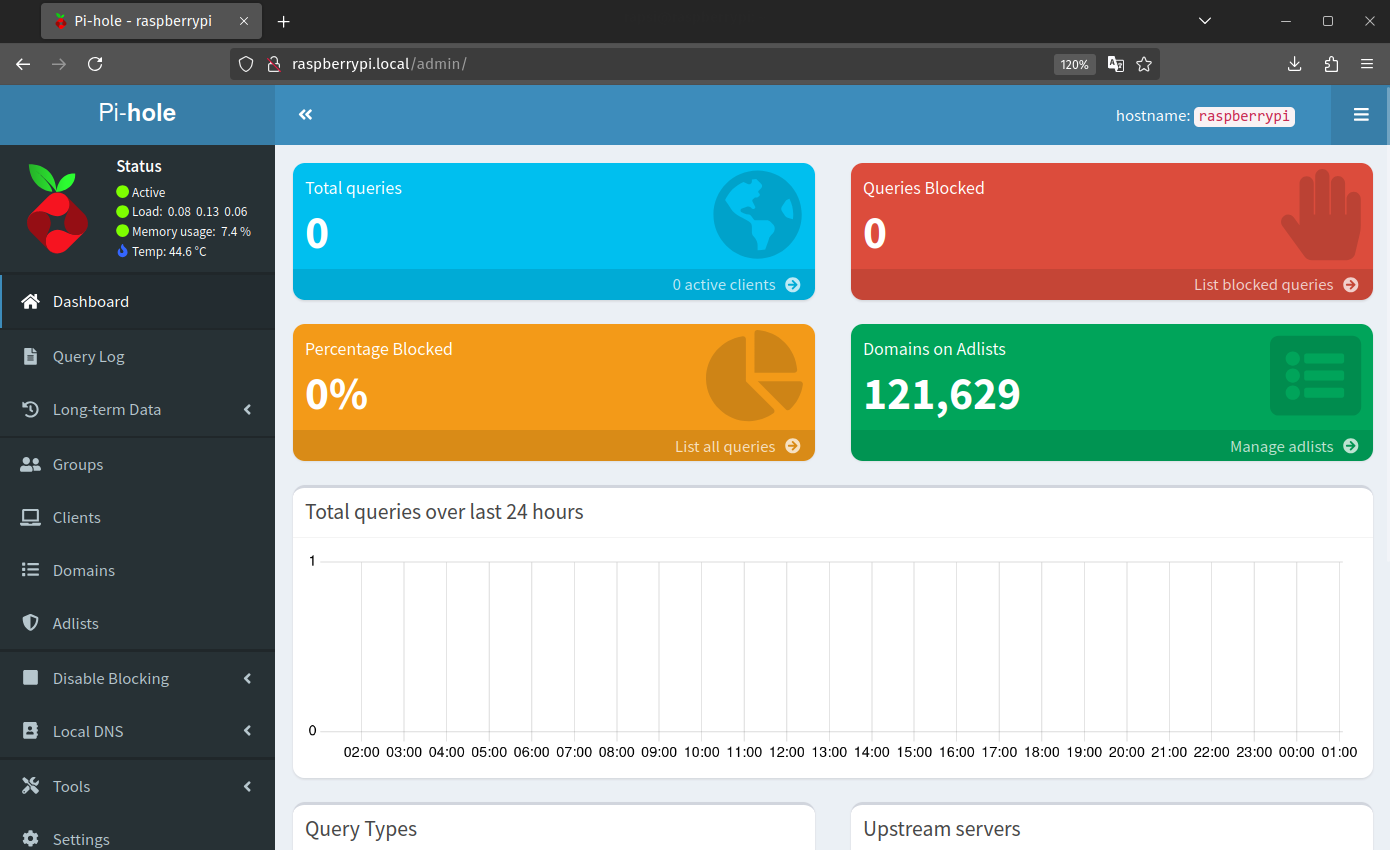The height and width of the screenshot is (850, 1390).
Task: Click the Pi-hole raspberry logo in sidebar
Action: click(59, 208)
